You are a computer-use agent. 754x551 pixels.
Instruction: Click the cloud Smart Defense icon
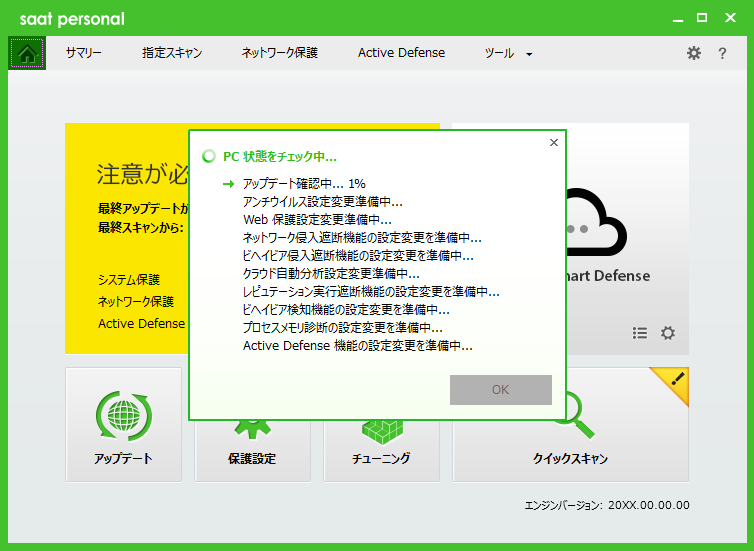597,222
